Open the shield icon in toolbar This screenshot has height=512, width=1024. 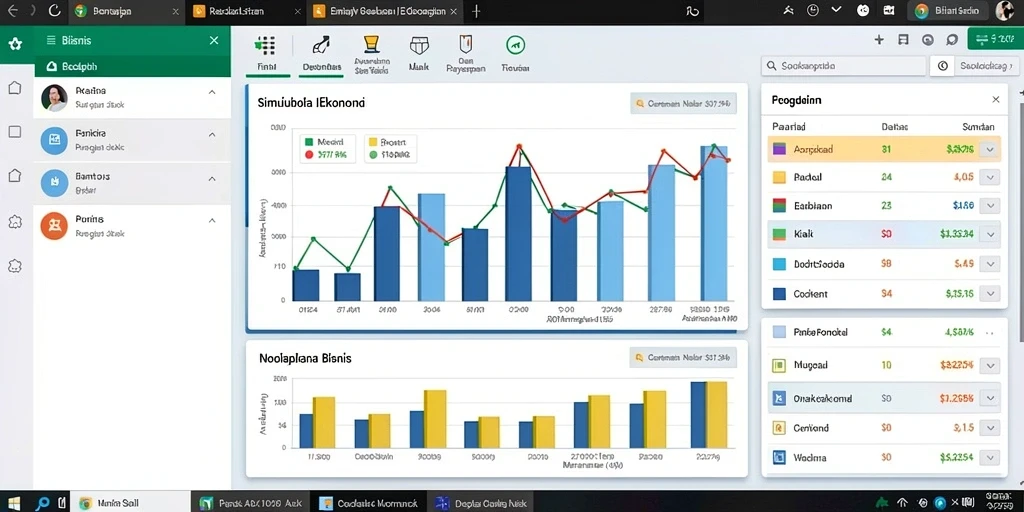click(466, 44)
